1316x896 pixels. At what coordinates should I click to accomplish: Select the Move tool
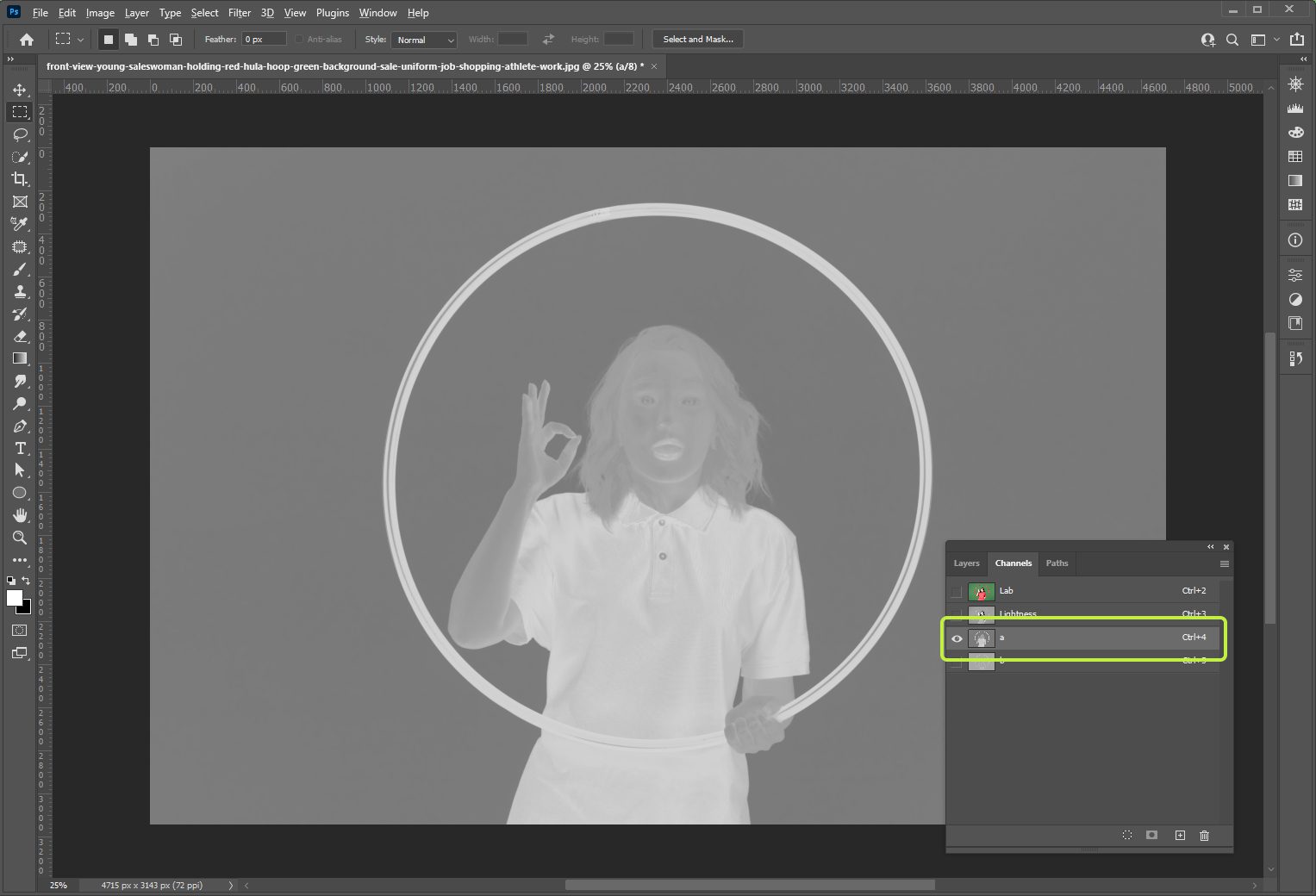[20, 90]
